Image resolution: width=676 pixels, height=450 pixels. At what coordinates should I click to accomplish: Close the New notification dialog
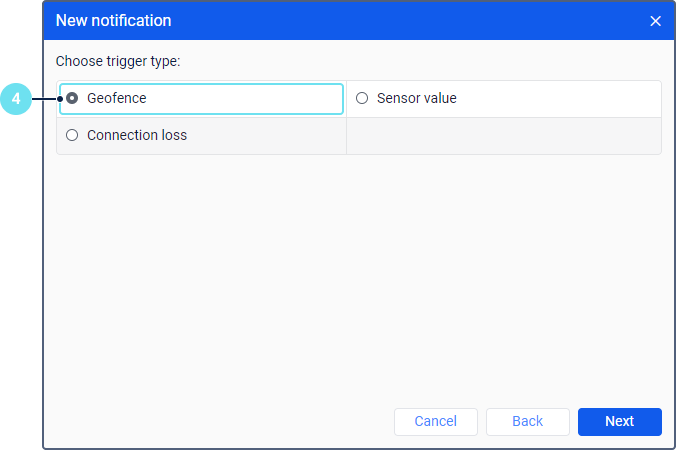(656, 21)
